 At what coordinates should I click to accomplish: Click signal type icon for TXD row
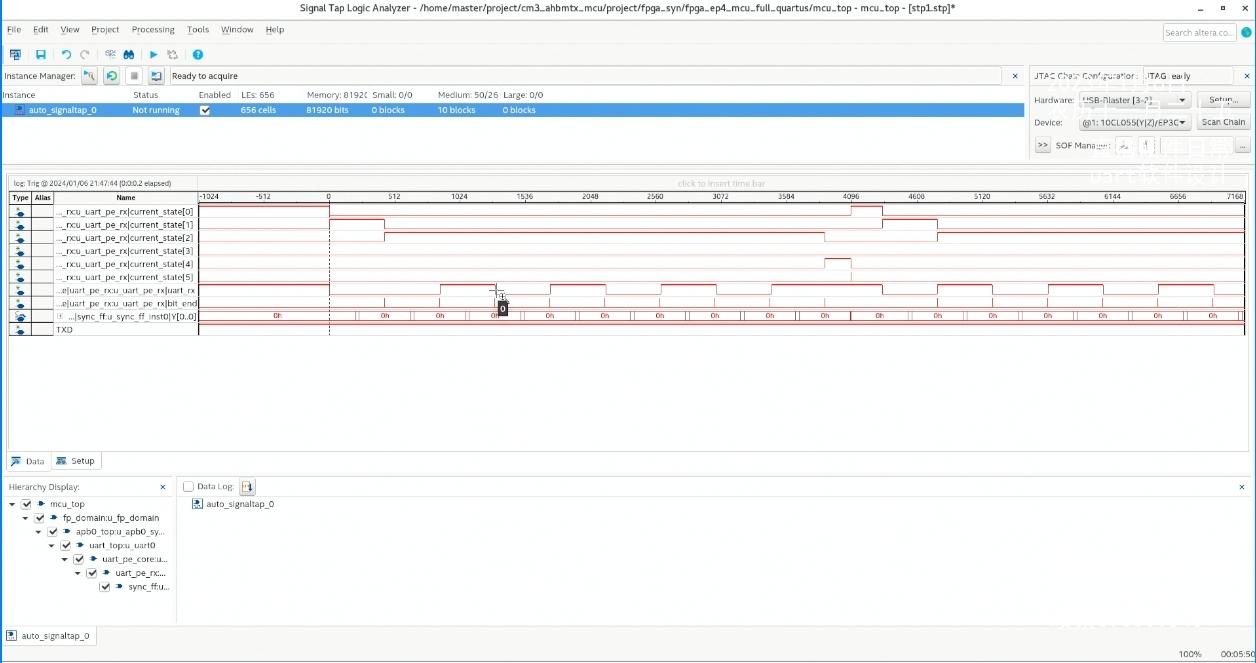[20, 329]
